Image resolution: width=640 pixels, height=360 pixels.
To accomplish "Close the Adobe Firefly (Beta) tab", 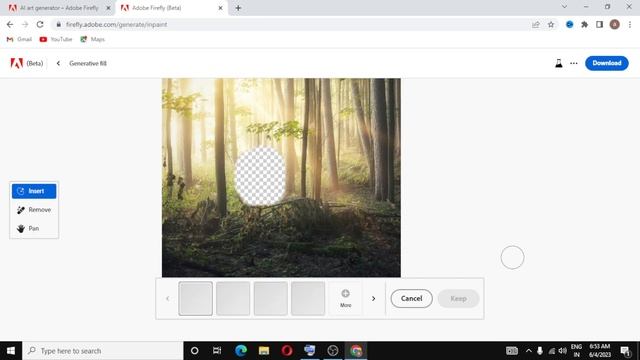I will 220,8.
